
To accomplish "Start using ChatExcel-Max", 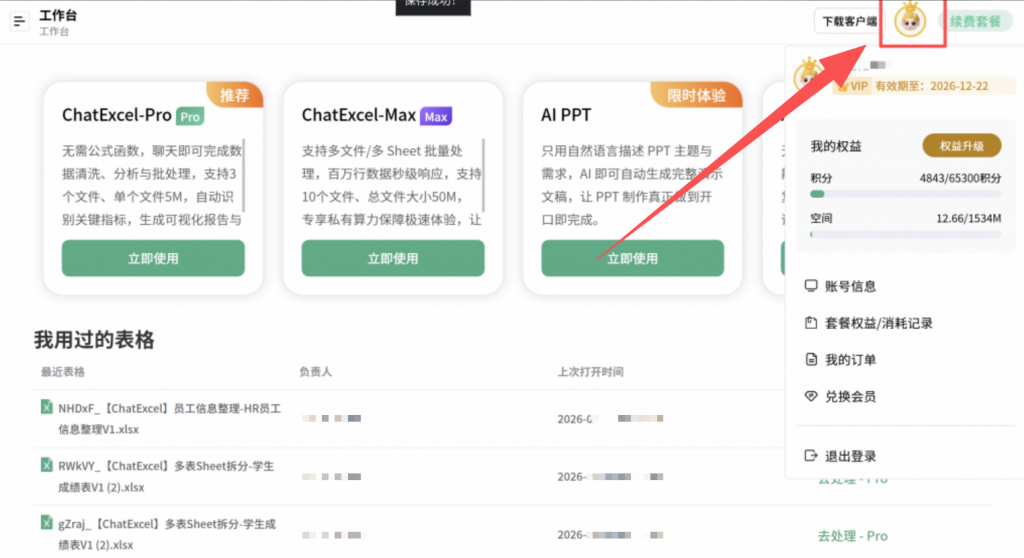I will (393, 258).
